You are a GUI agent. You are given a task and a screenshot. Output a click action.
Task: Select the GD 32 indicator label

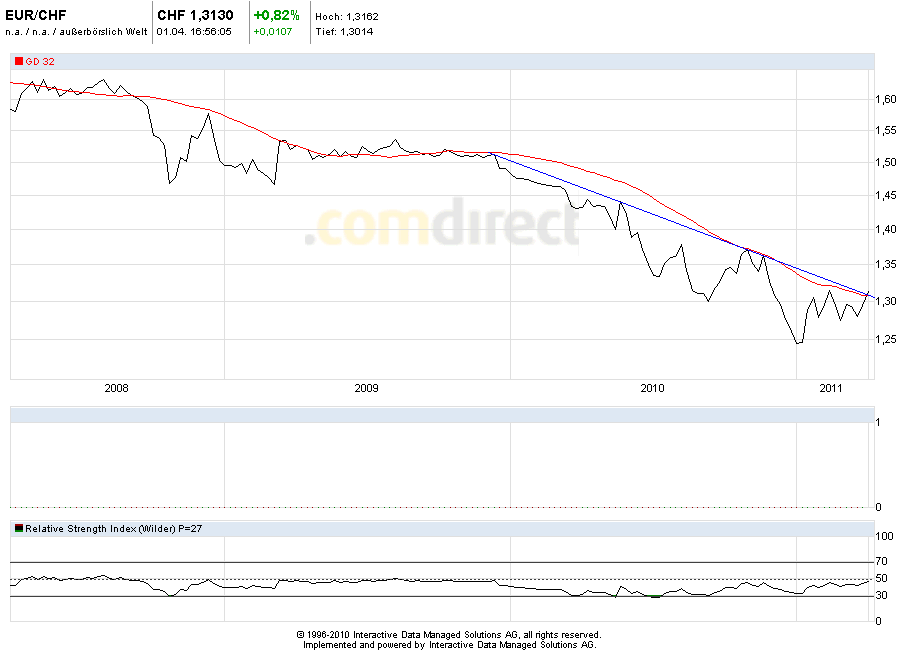(40, 61)
